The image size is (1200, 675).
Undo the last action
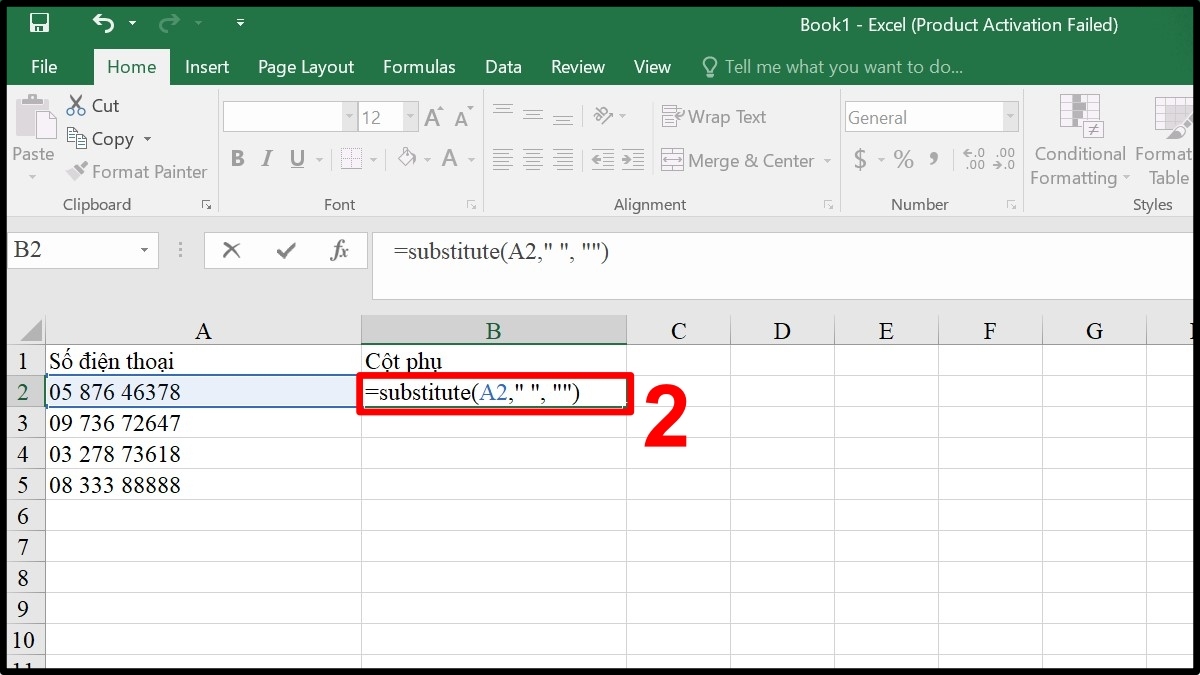point(102,23)
